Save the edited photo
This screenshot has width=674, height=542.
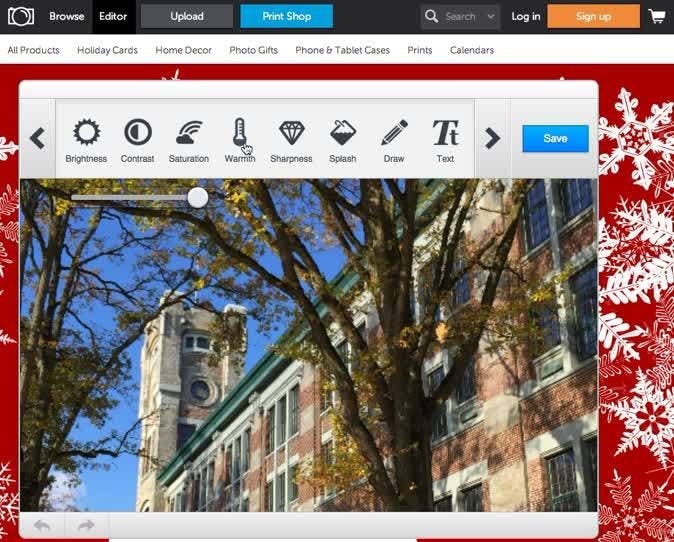pos(555,138)
